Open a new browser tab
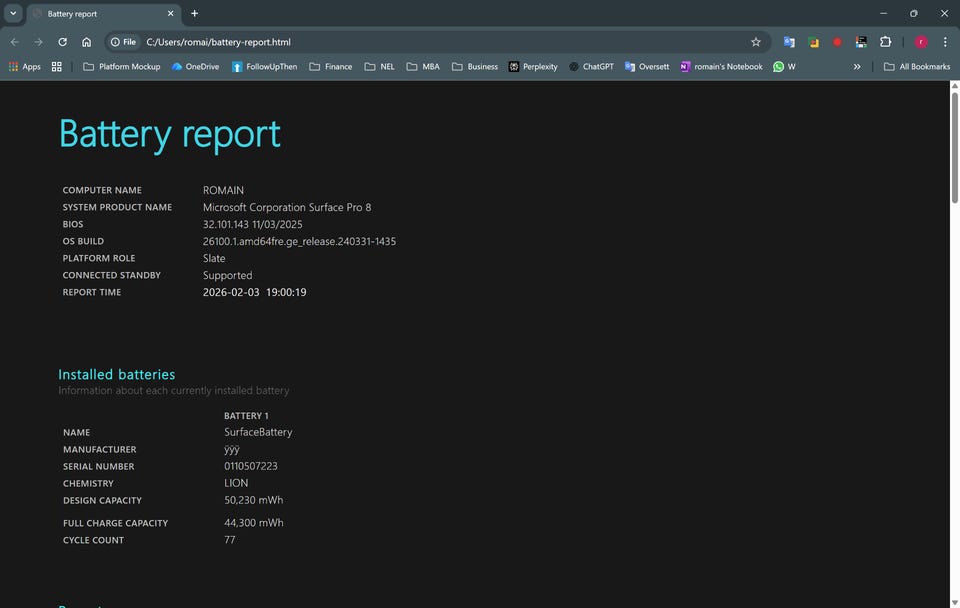The width and height of the screenshot is (960, 608). (x=194, y=14)
